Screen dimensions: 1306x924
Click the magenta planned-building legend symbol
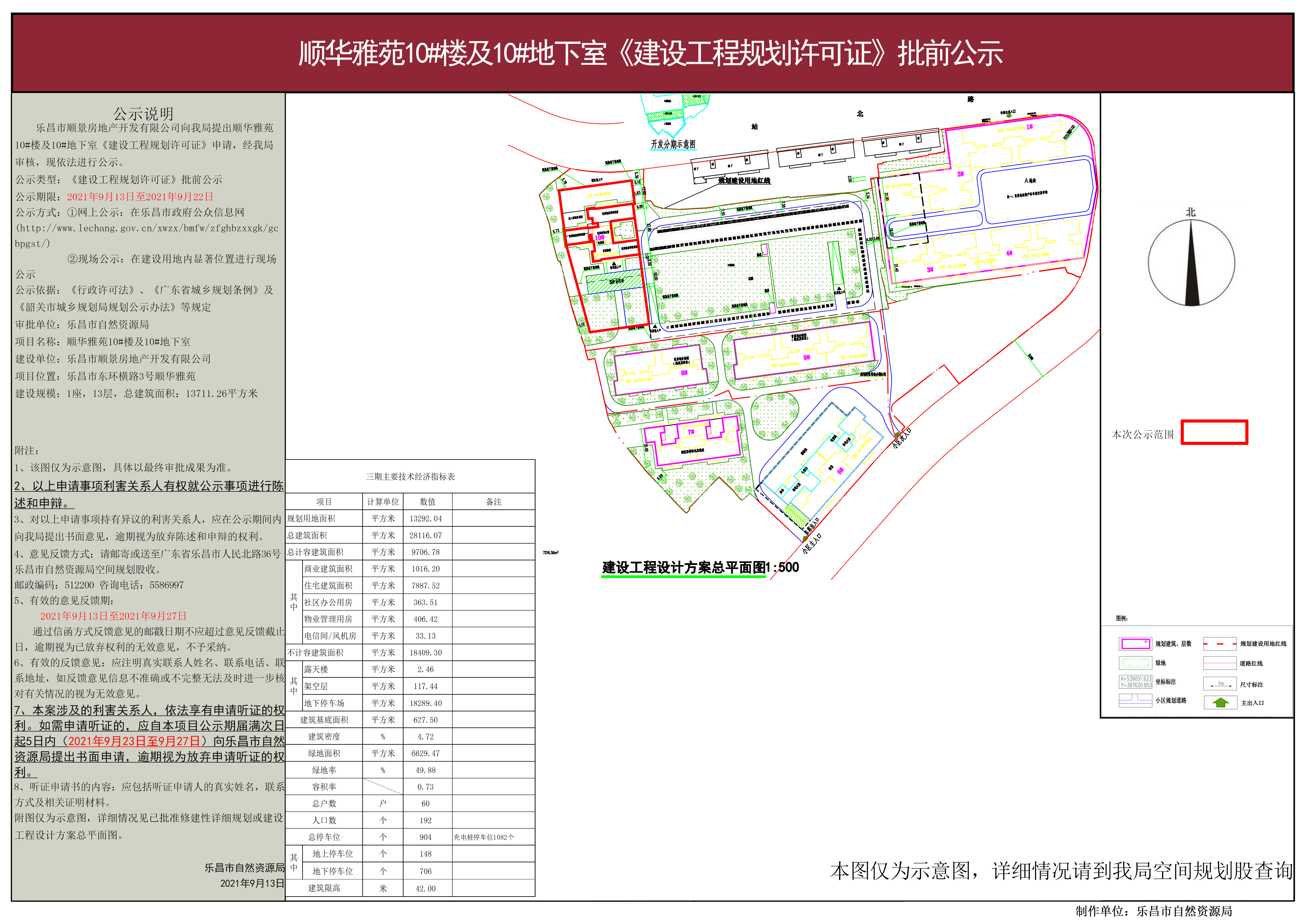[1135, 644]
